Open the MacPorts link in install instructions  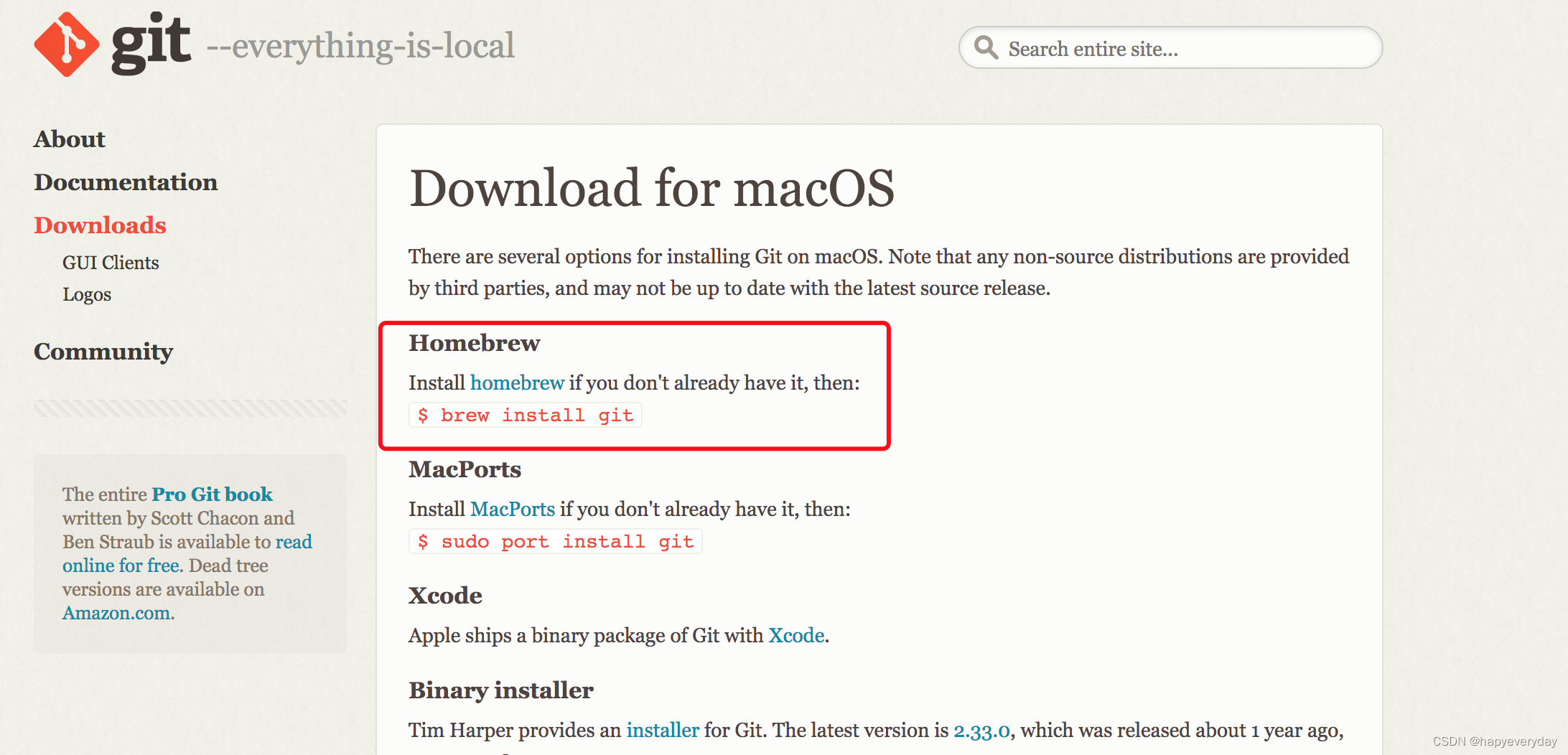[513, 509]
